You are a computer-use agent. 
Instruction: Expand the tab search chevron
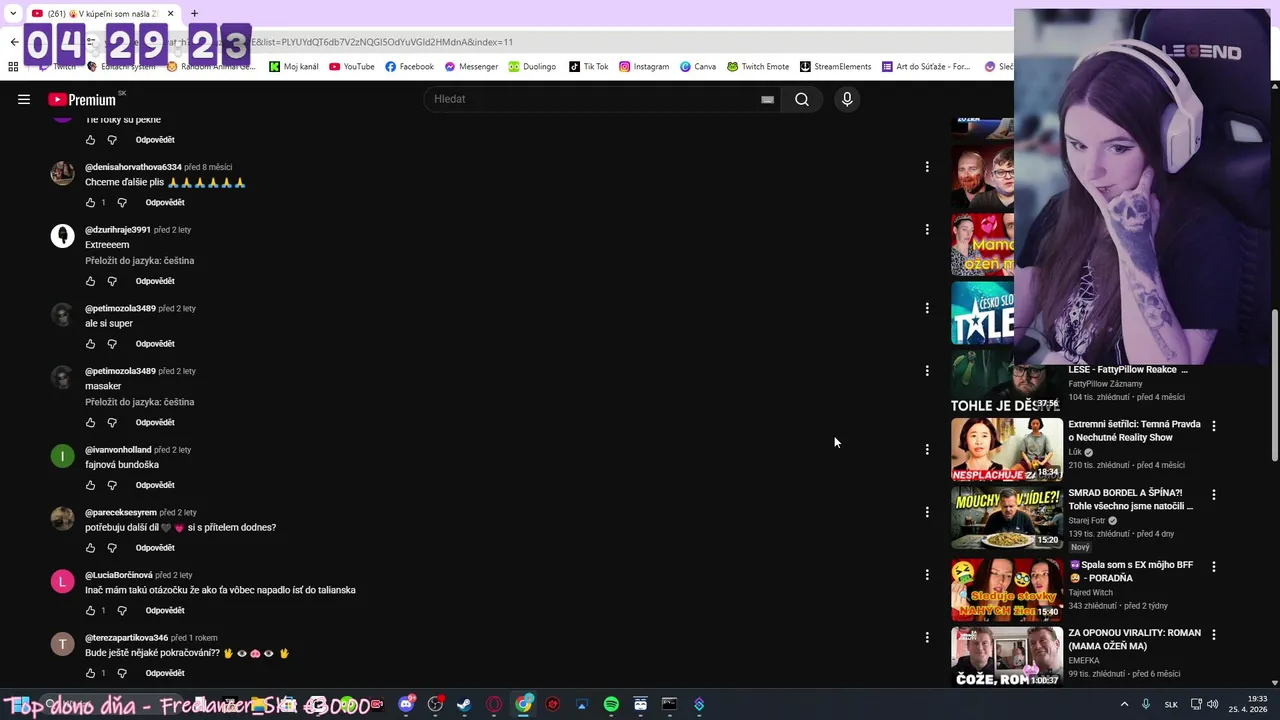[13, 13]
